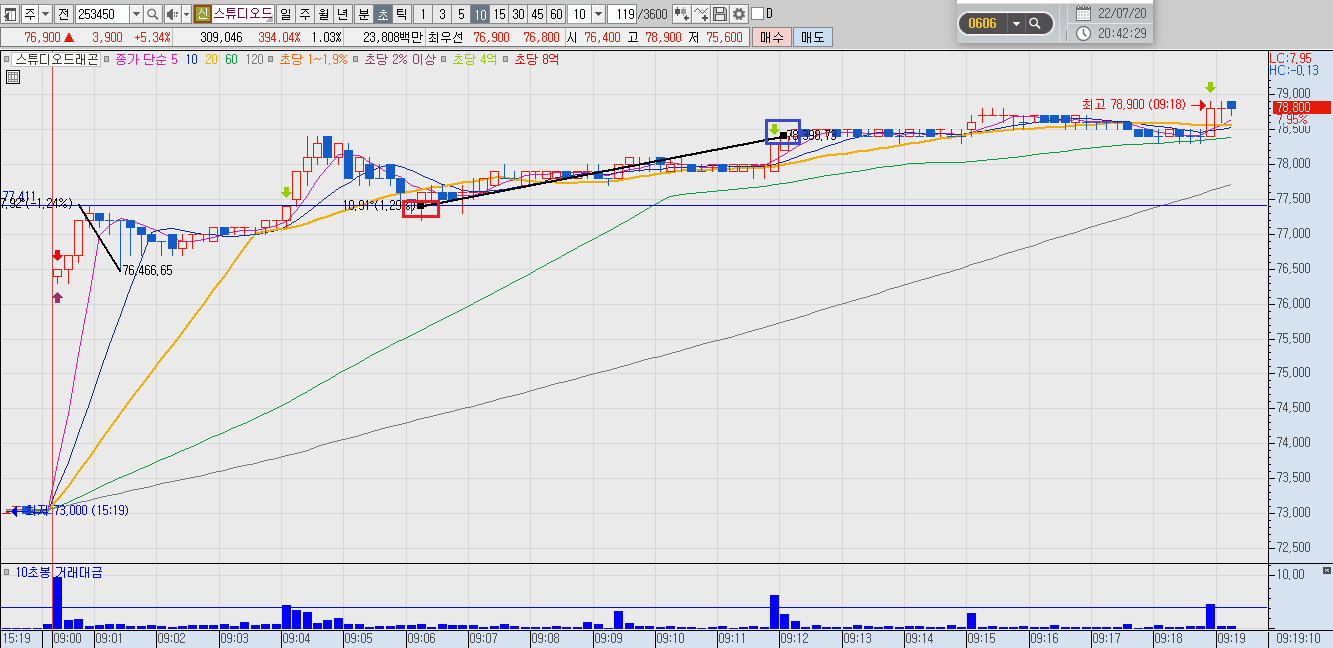The height and width of the screenshot is (648, 1333).
Task: Toggle the small square by 스튜디오드래곤 legend
Action: (8, 60)
